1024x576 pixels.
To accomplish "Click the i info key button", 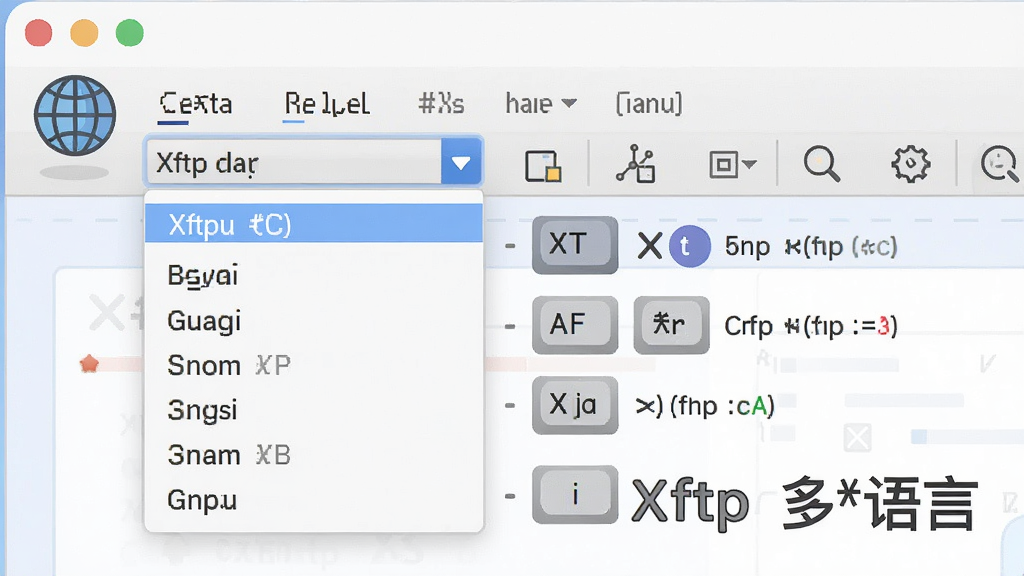I will click(575, 494).
